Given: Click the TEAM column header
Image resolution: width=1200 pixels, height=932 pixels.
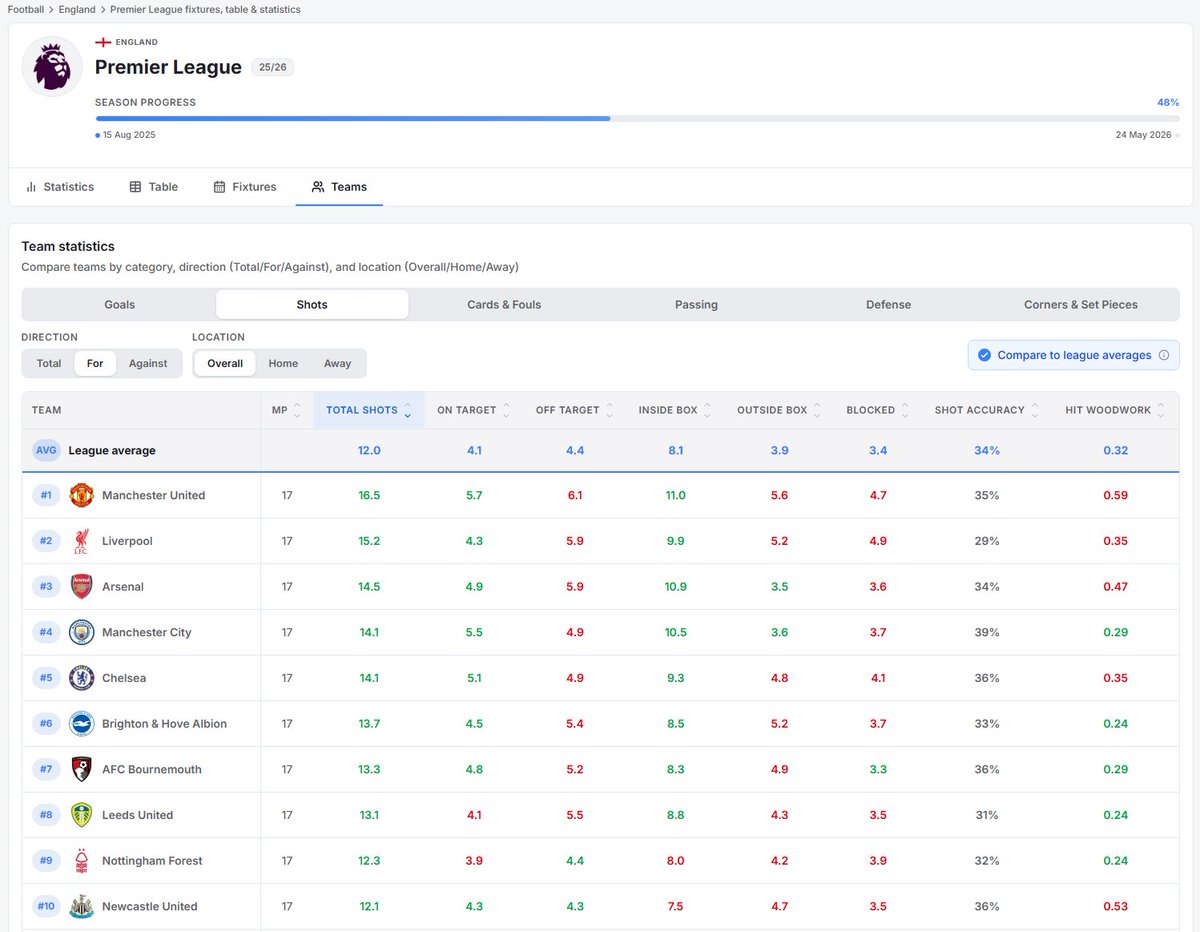Looking at the screenshot, I should (141, 410).
